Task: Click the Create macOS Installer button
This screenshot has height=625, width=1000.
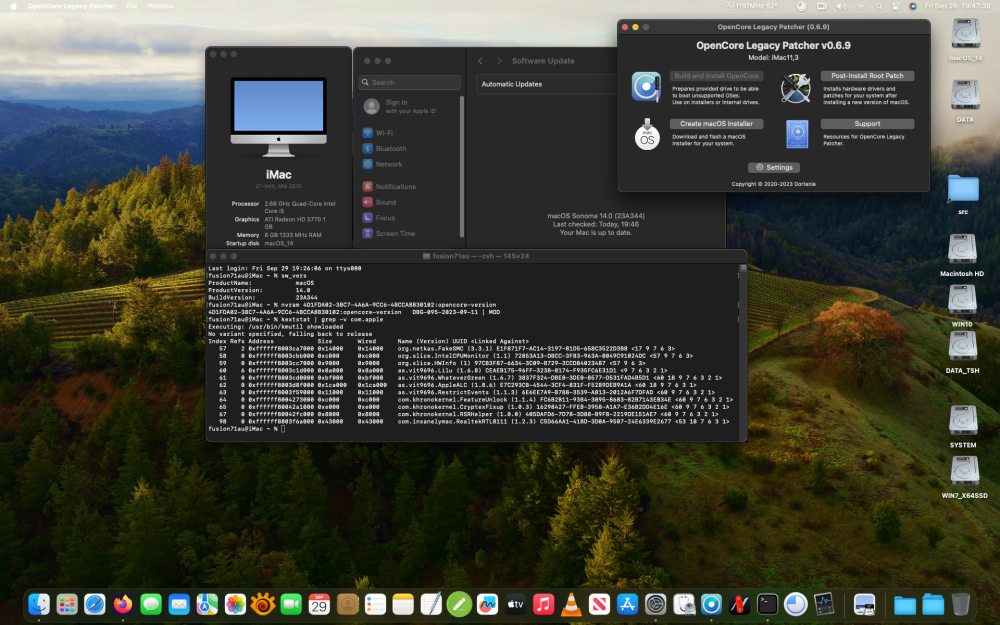Action: pos(716,124)
